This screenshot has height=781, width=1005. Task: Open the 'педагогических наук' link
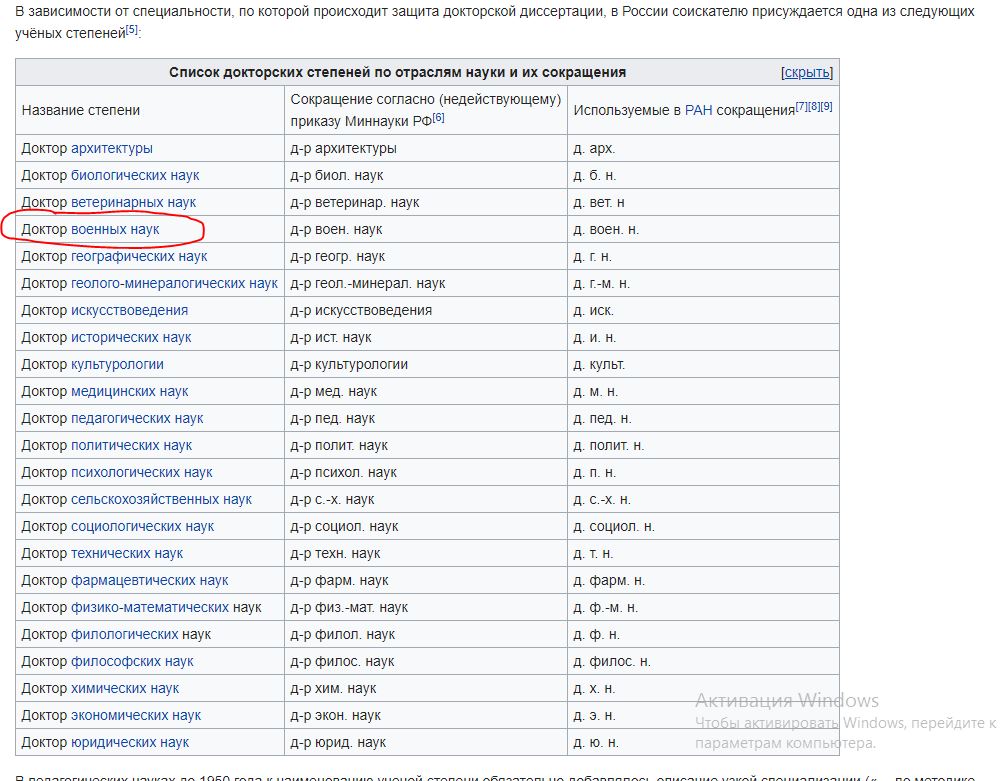click(x=137, y=418)
